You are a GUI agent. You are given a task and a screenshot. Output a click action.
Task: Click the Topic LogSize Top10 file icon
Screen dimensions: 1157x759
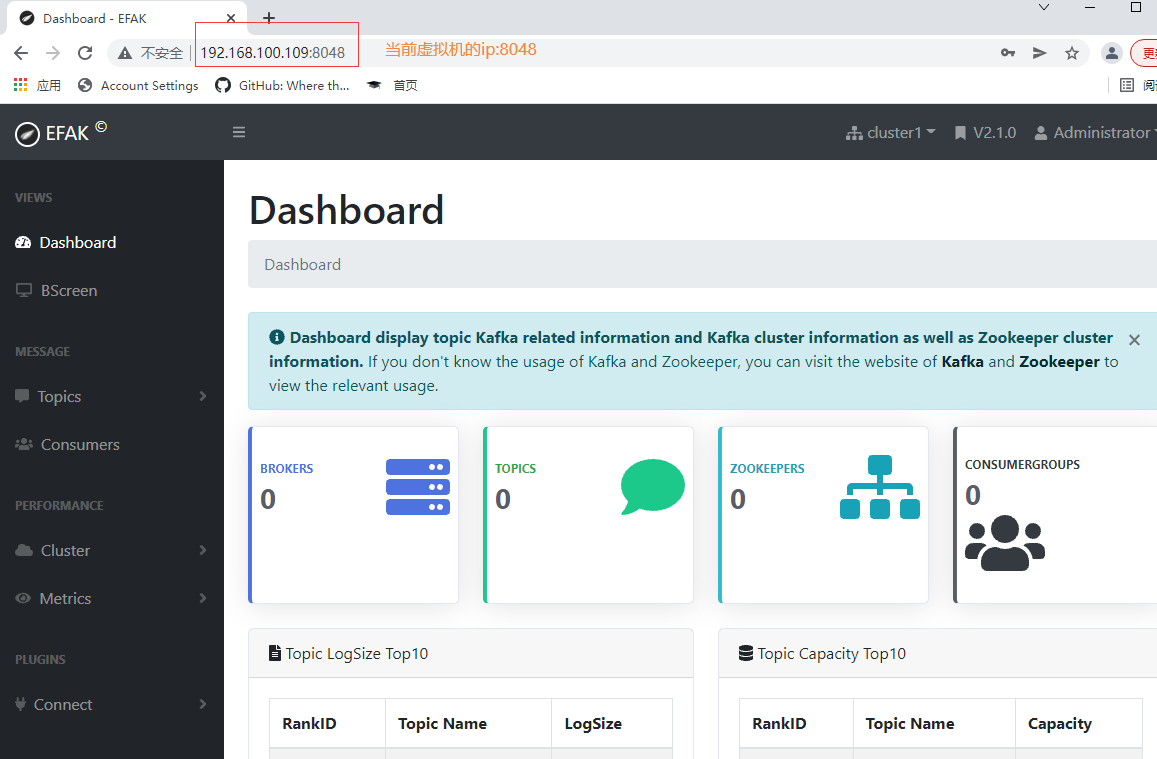274,653
